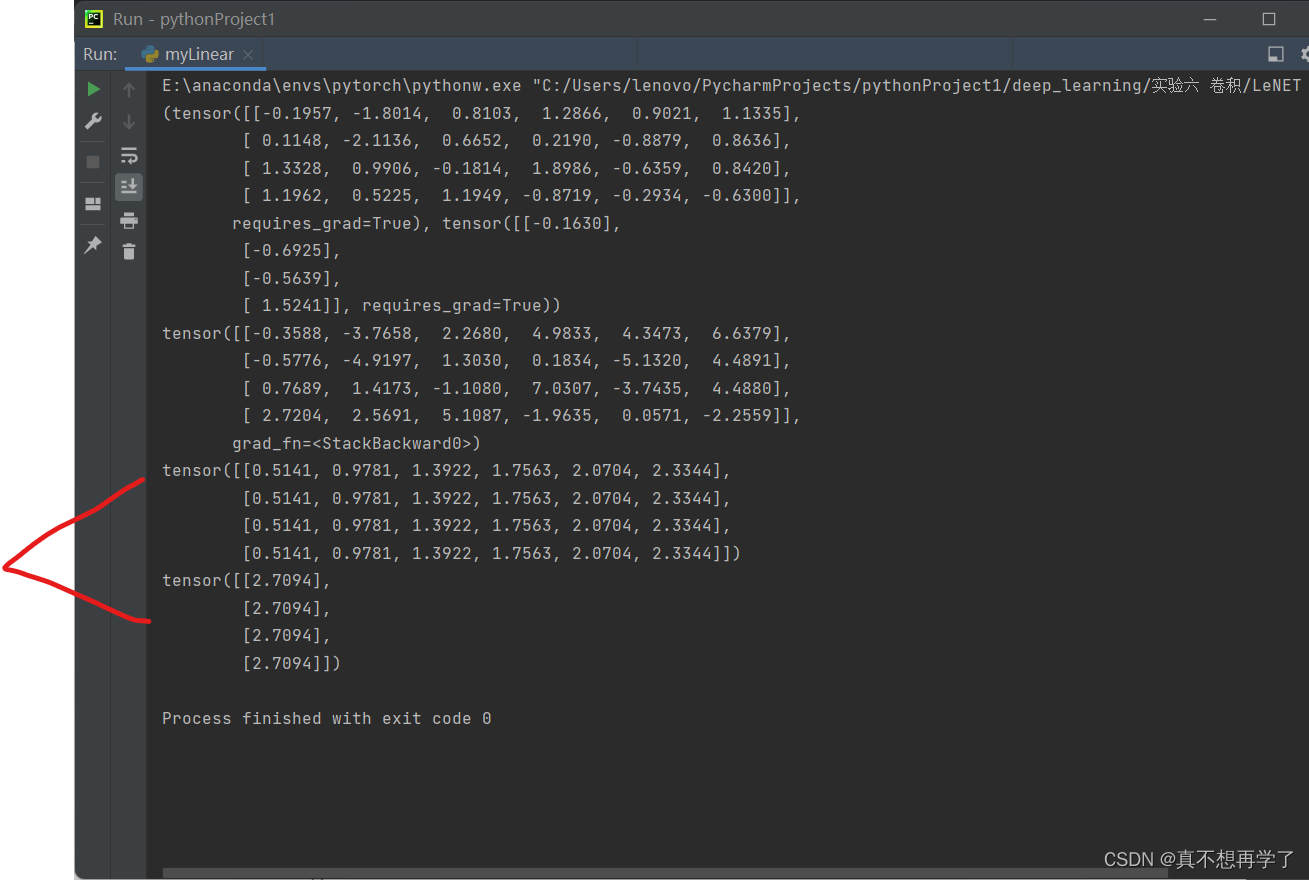The width and height of the screenshot is (1309, 880).
Task: Click 'Process finished with exit code 0'
Action: click(x=327, y=718)
